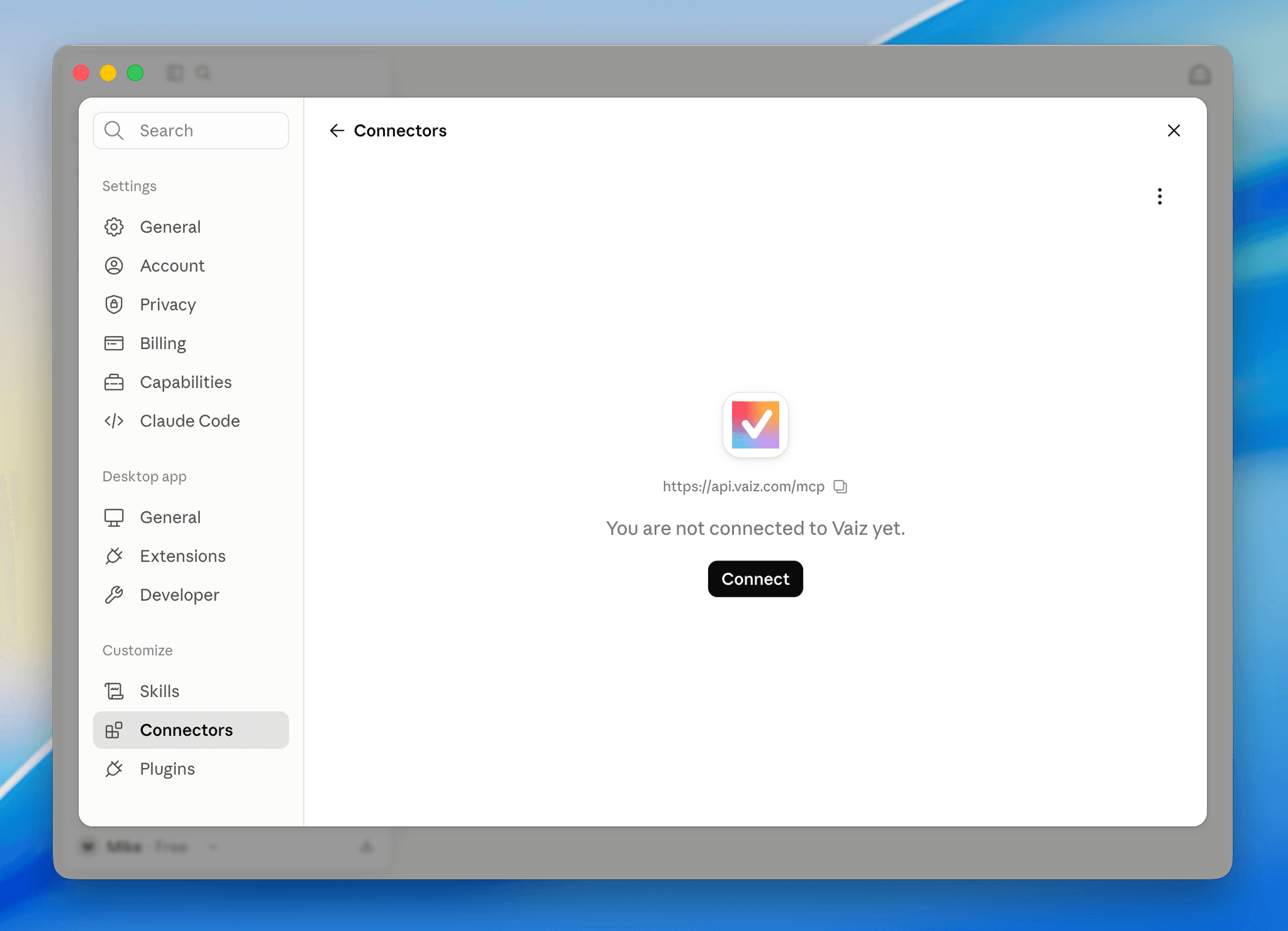The image size is (1288, 931).
Task: Click the search icon in the title bar
Action: (203, 73)
